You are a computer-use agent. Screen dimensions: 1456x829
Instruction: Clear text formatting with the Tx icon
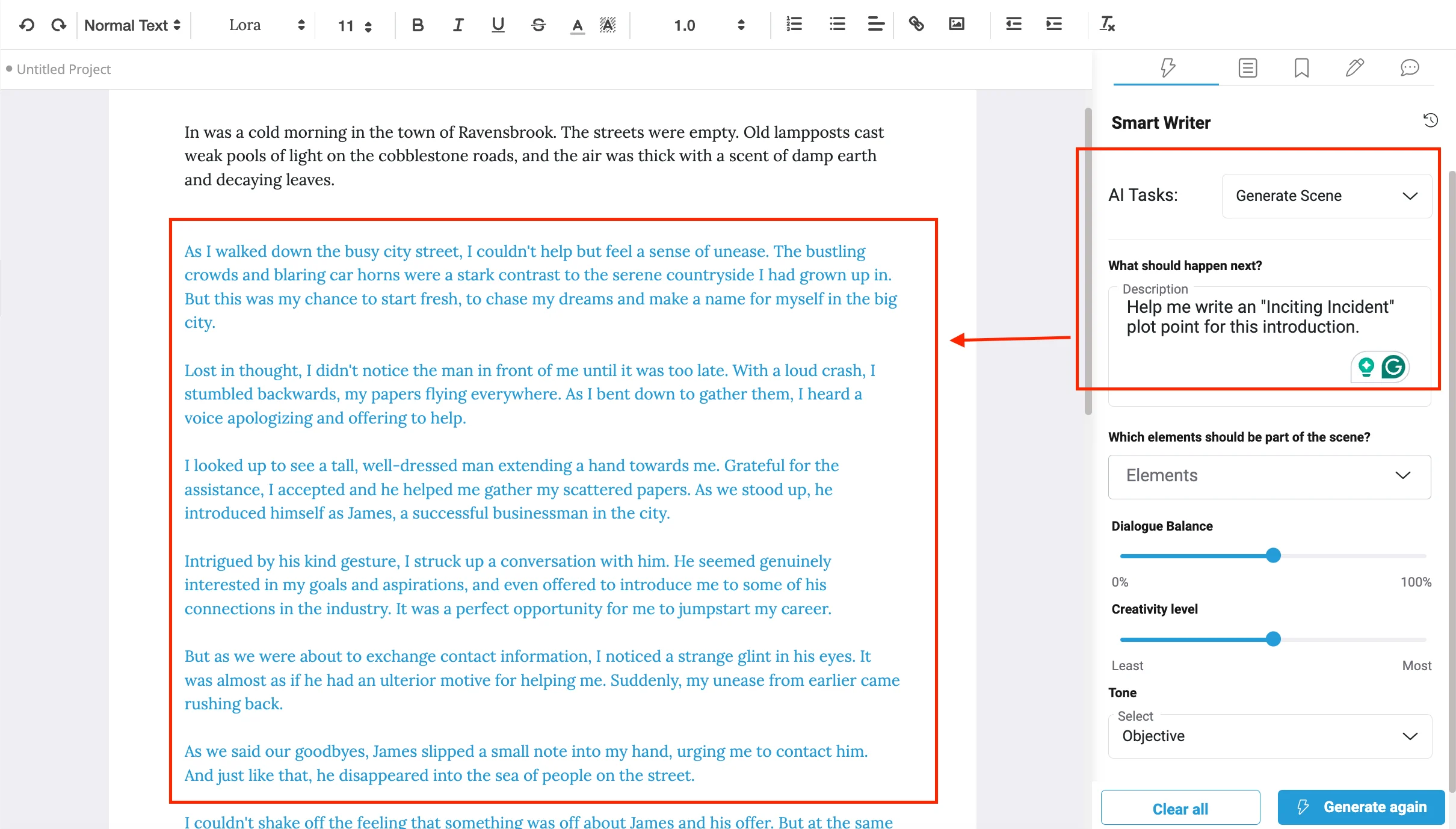[1106, 25]
